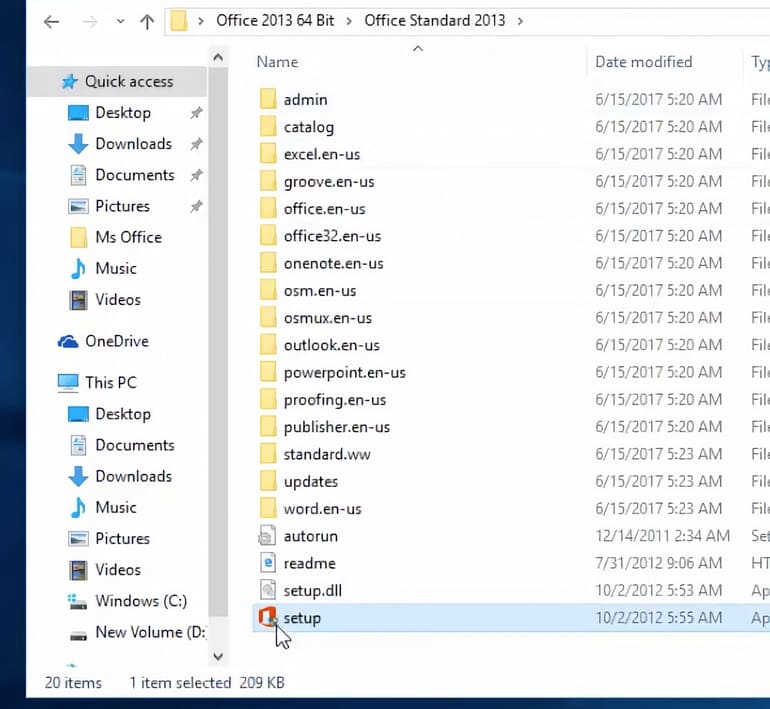Go back with the Back arrow
This screenshot has height=709, width=770.
51,21
